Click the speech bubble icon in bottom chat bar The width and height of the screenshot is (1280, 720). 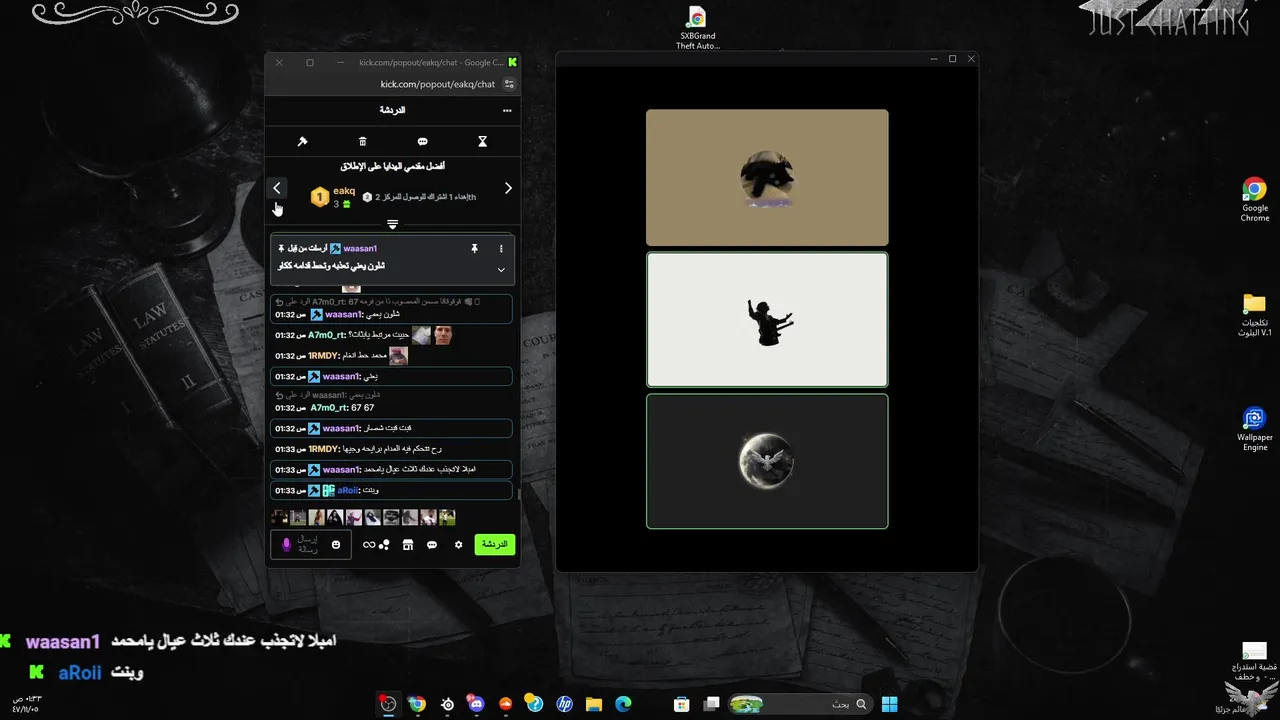(432, 545)
